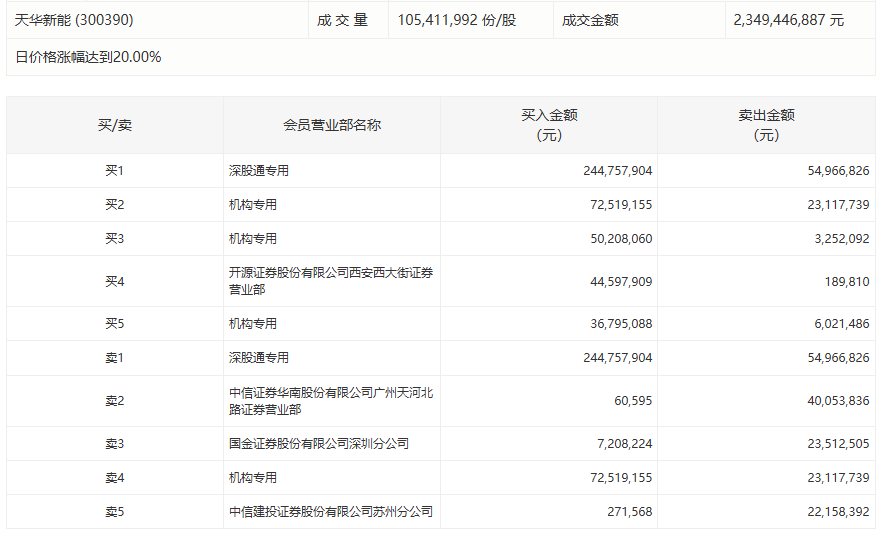The width and height of the screenshot is (879, 537).
Task: Click sell amount 54,966,826 in 卖1 row
Action: [838, 358]
